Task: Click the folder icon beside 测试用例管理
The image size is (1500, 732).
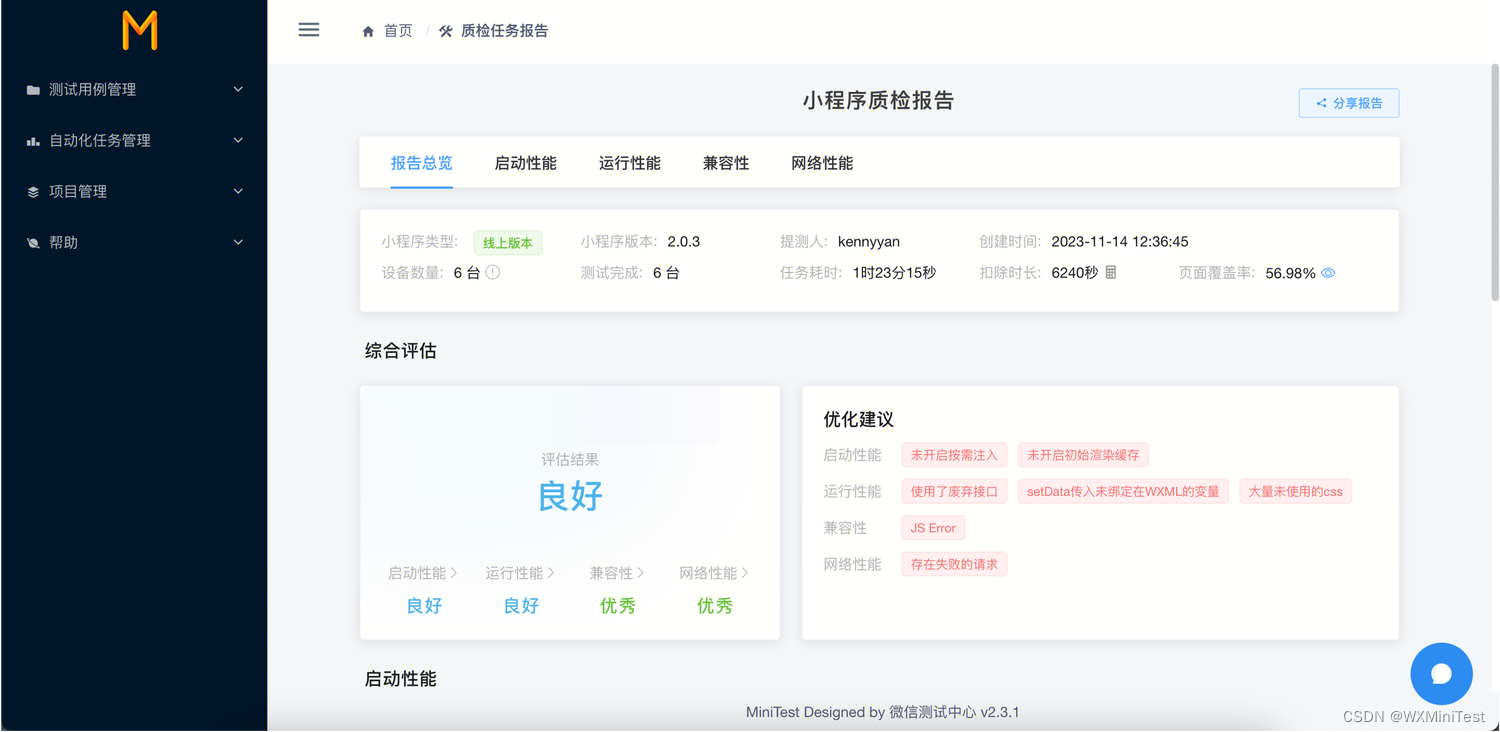Action: (32, 89)
